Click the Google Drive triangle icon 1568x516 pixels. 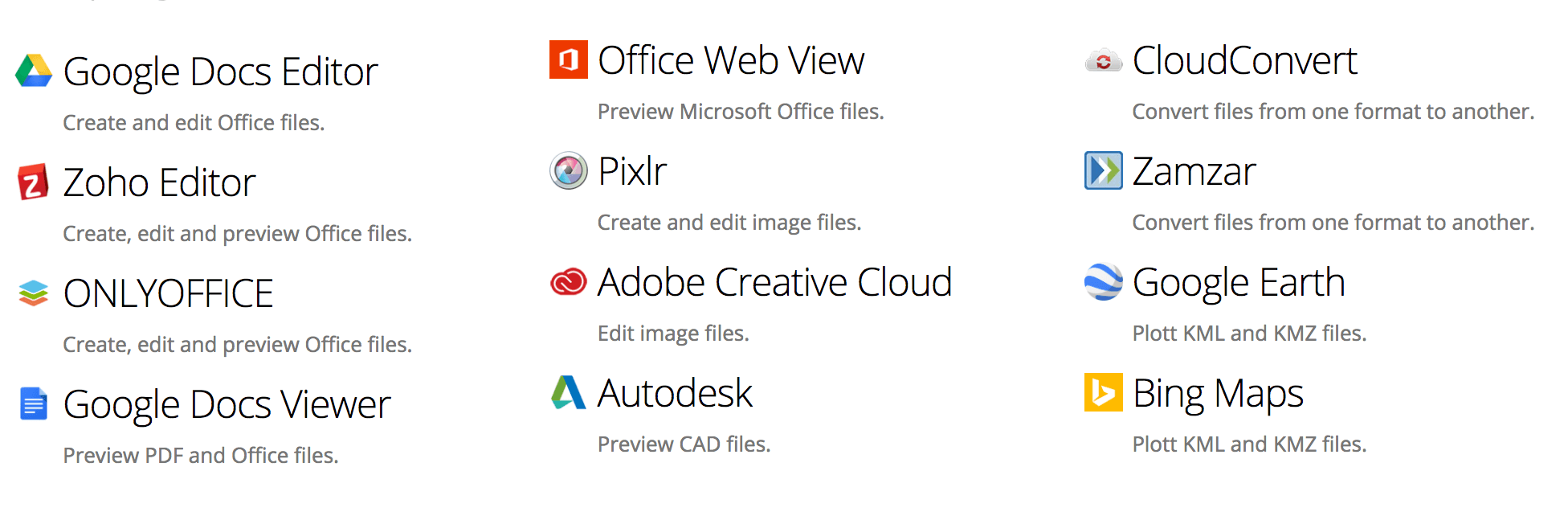coord(34,71)
